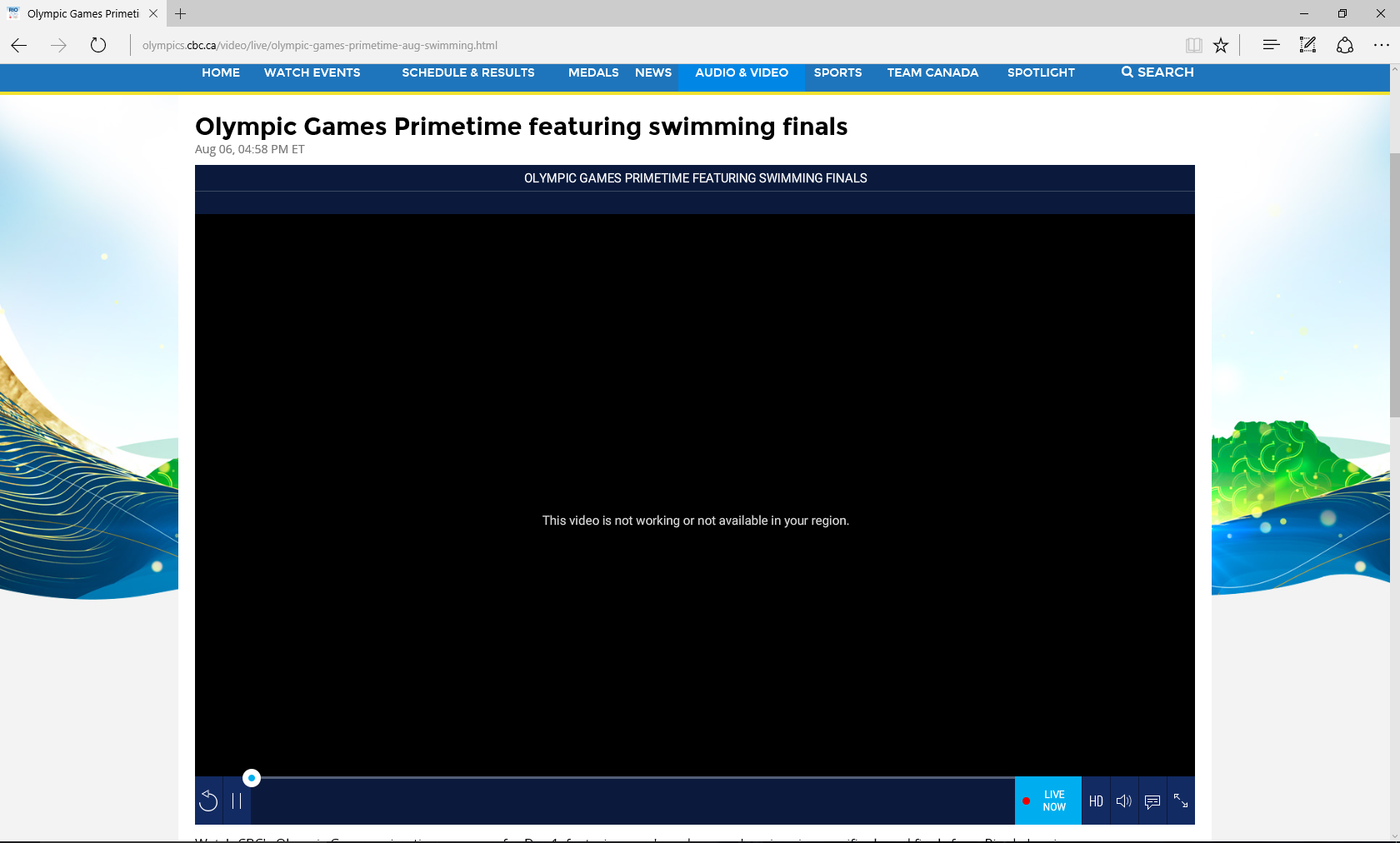Click the 'video is not working' message
This screenshot has width=1400, height=843.
[x=695, y=521]
